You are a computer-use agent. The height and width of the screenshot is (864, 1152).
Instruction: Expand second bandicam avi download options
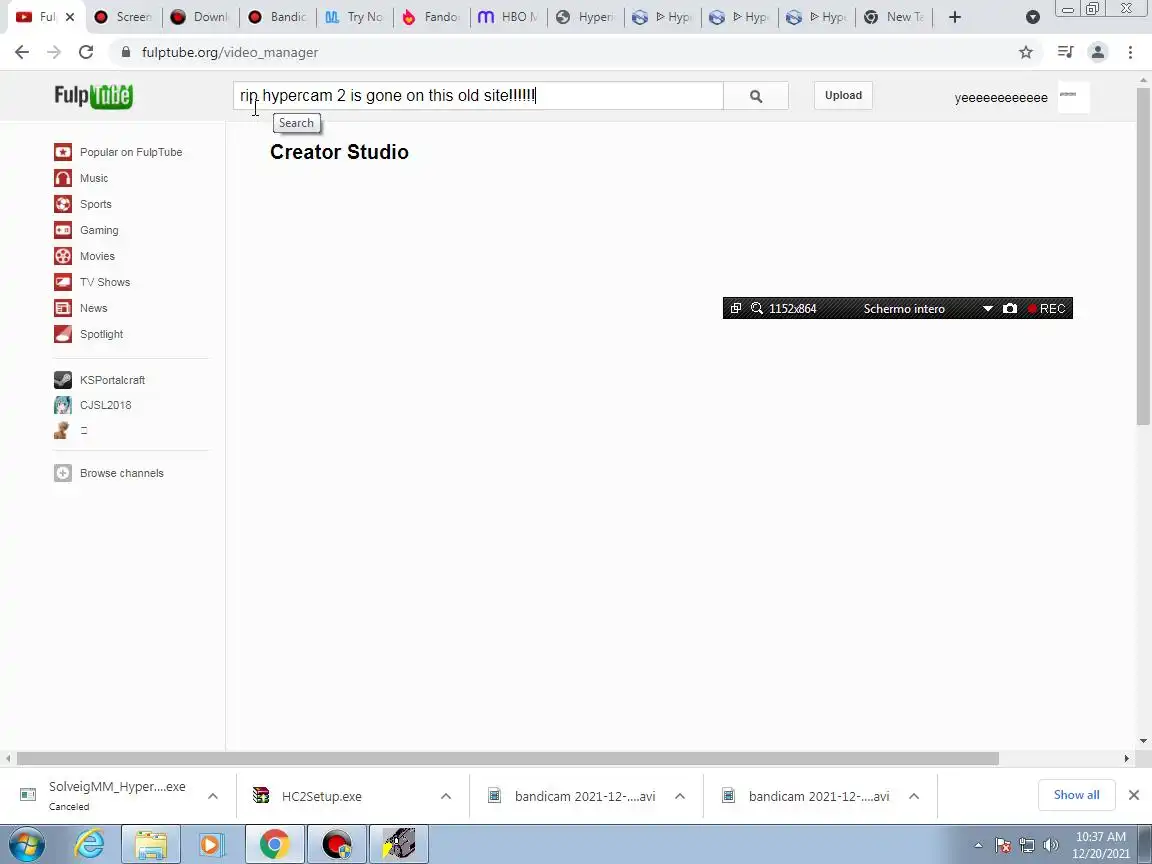(x=913, y=796)
